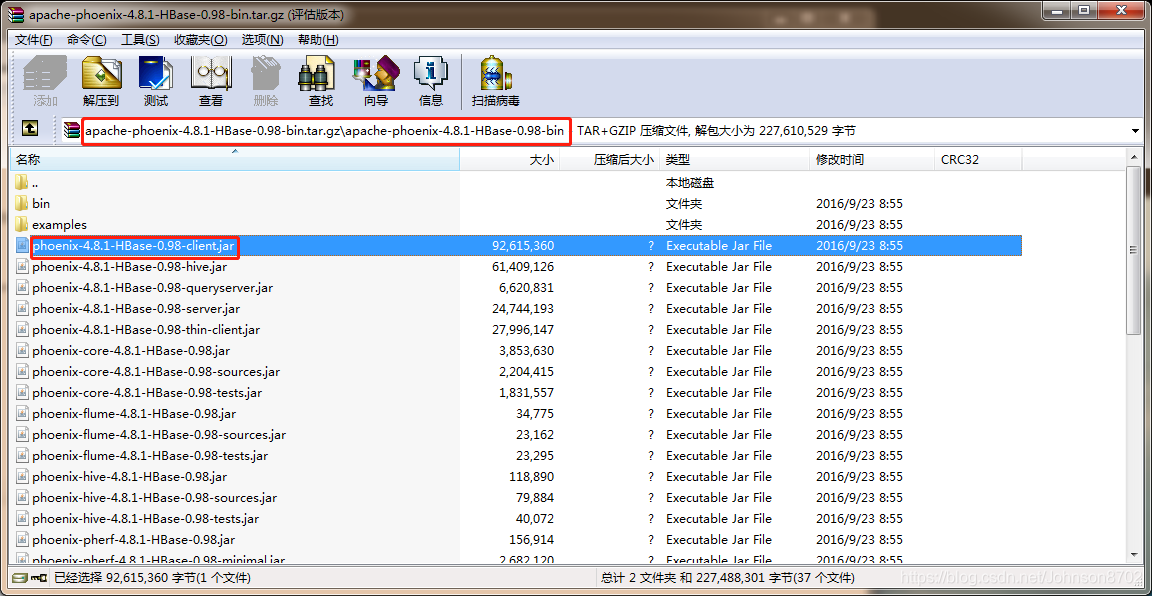This screenshot has height=596, width=1152.
Task: Select phoenix-flume-4.8.1-HBase-0.98.jar
Action: (134, 413)
